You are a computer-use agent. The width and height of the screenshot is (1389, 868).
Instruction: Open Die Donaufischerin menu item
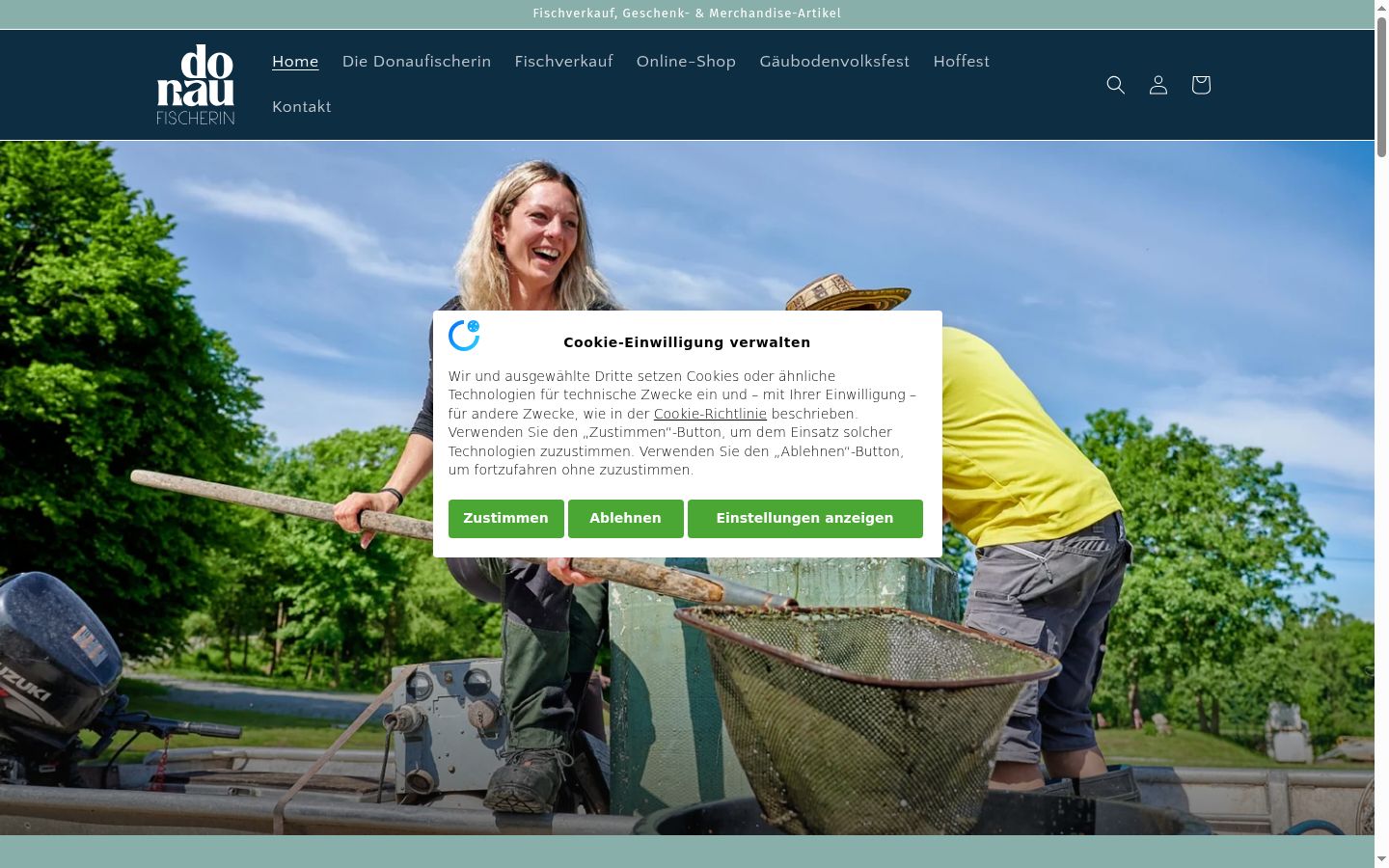tap(417, 62)
